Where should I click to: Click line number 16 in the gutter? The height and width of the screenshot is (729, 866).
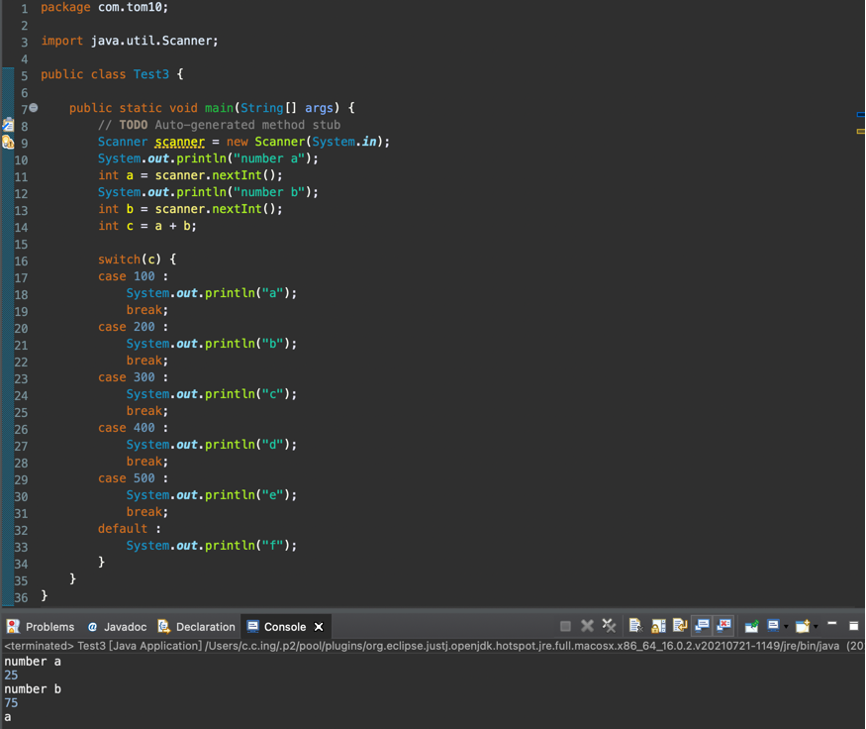point(21,261)
